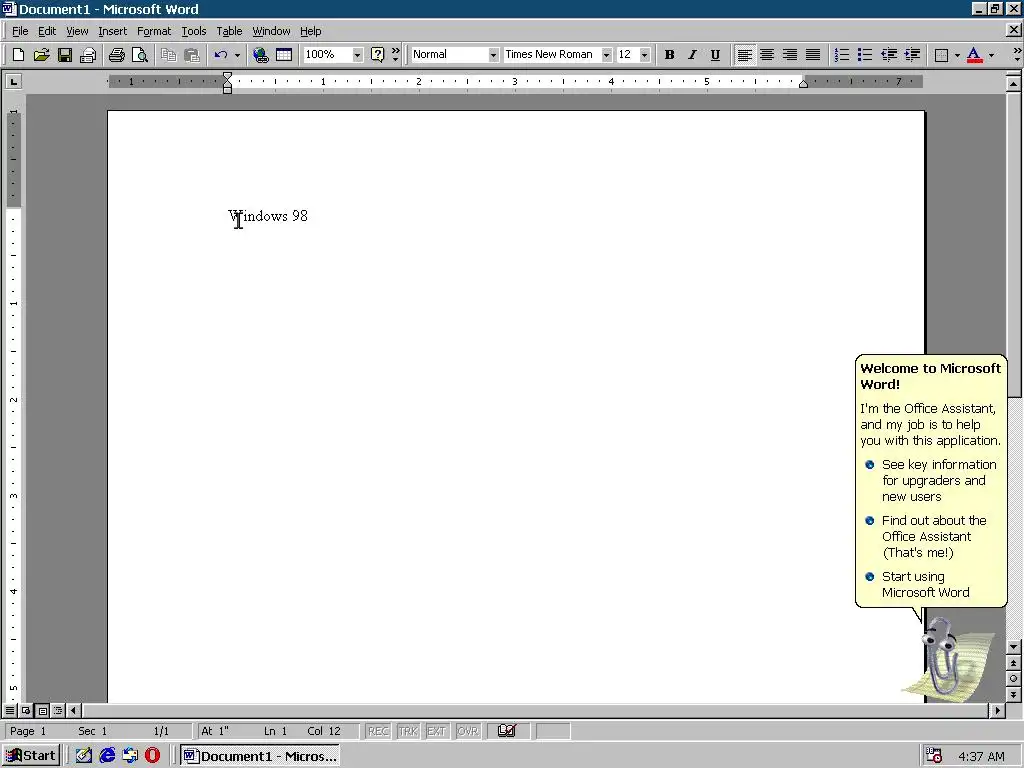
Task: Apply red font color with A icon
Action: 974,55
